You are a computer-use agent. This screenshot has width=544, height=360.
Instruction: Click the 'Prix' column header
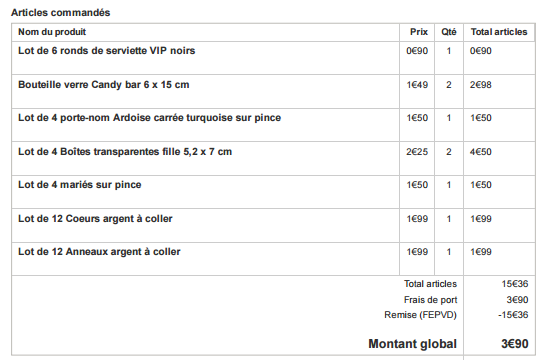(x=419, y=32)
